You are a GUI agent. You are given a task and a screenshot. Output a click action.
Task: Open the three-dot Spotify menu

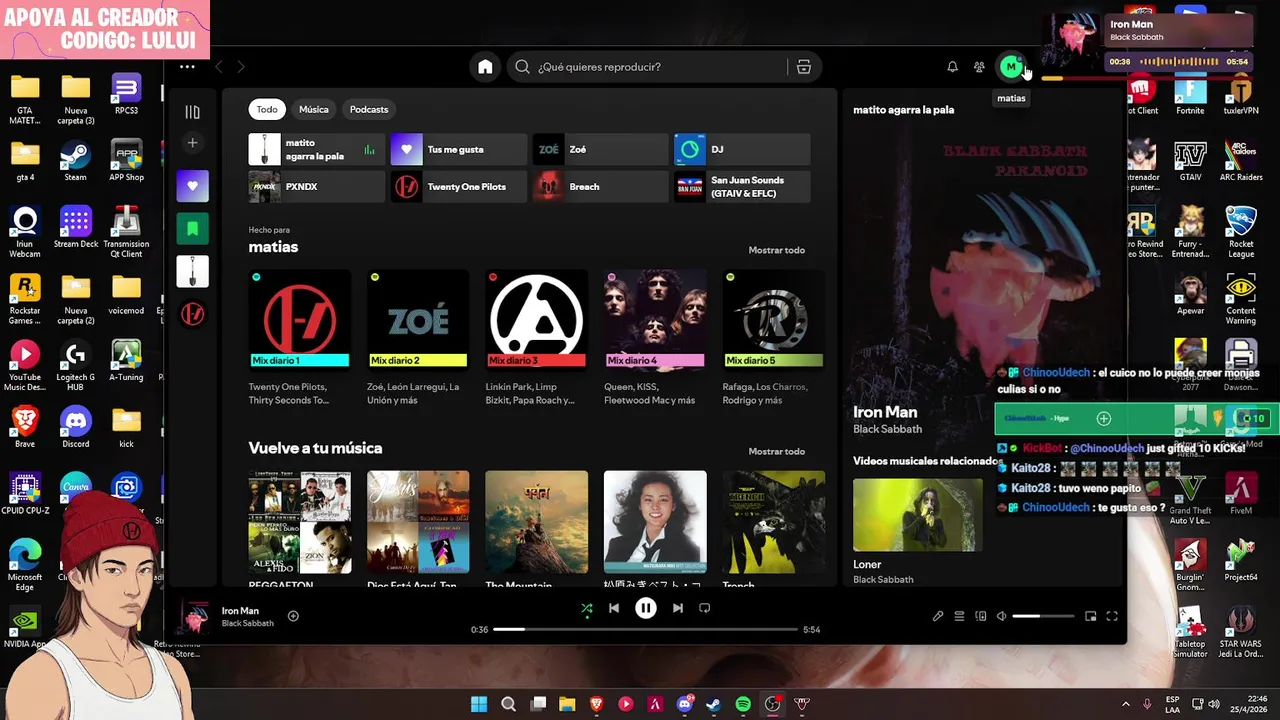(x=187, y=67)
